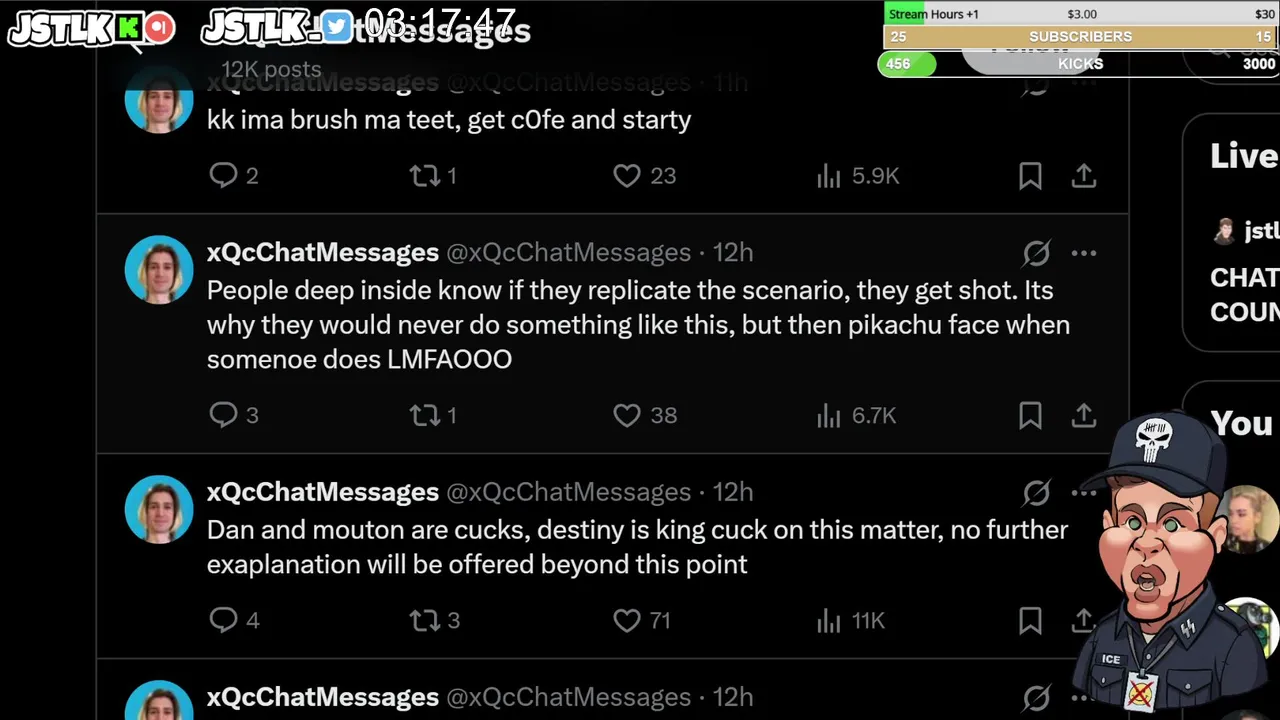
Task: Bookmark the 'People deep inside' post
Action: [x=1030, y=415]
